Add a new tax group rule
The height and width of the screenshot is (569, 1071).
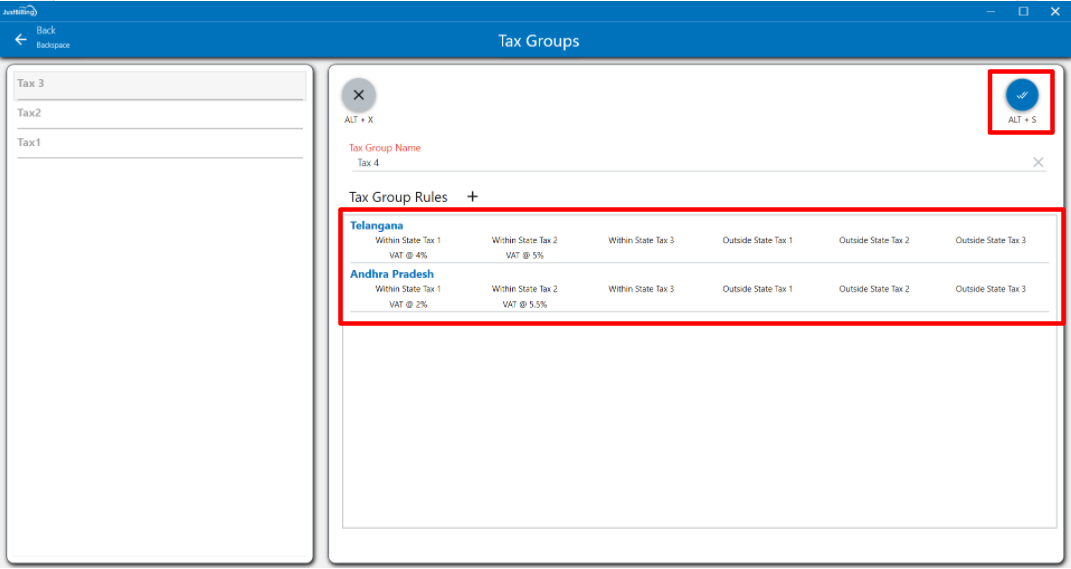(x=473, y=197)
